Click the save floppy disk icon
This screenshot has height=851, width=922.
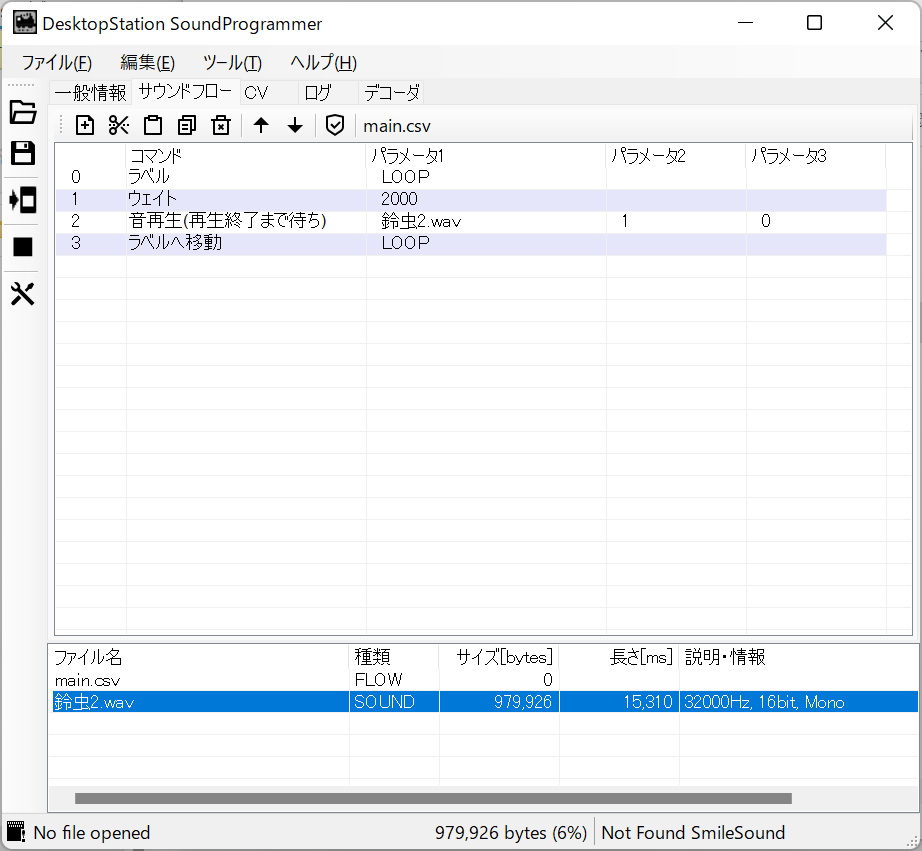(x=23, y=153)
